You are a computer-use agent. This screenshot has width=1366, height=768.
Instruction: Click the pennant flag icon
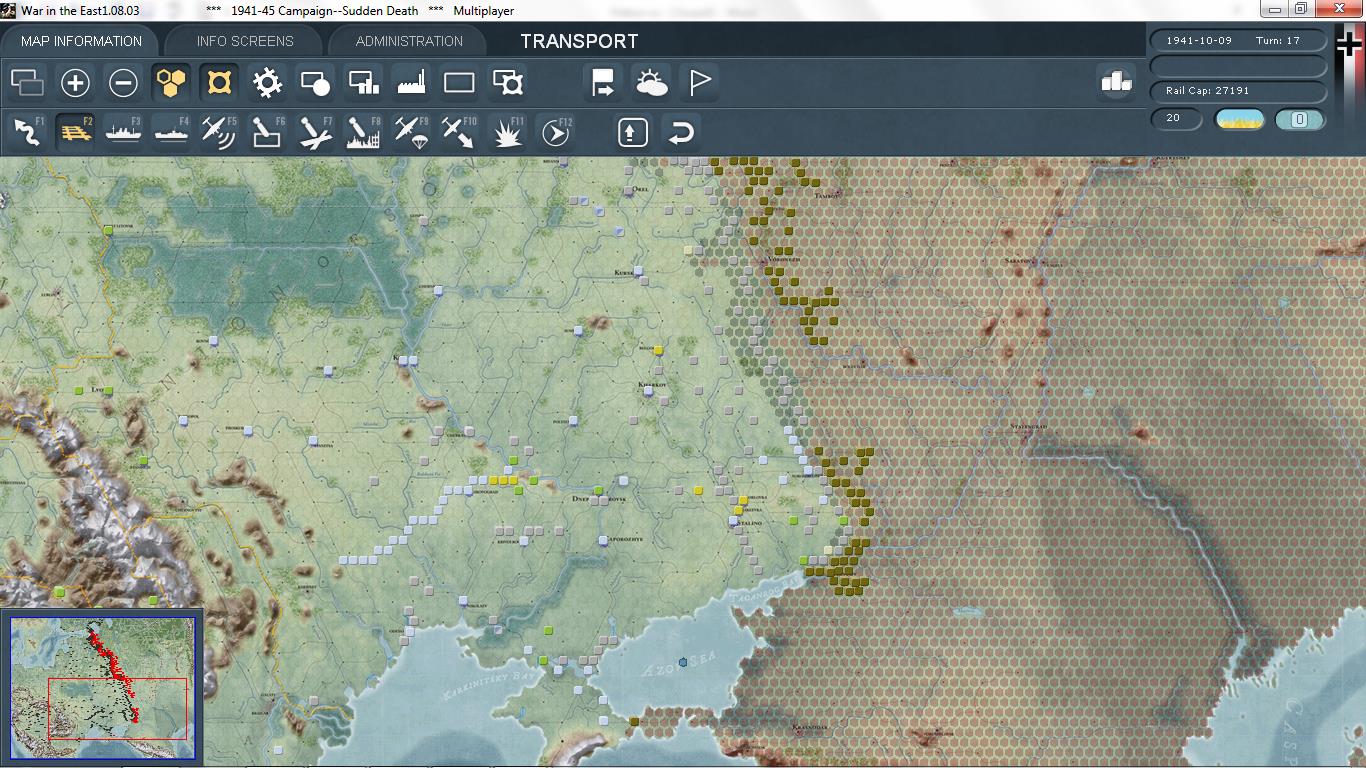point(699,82)
